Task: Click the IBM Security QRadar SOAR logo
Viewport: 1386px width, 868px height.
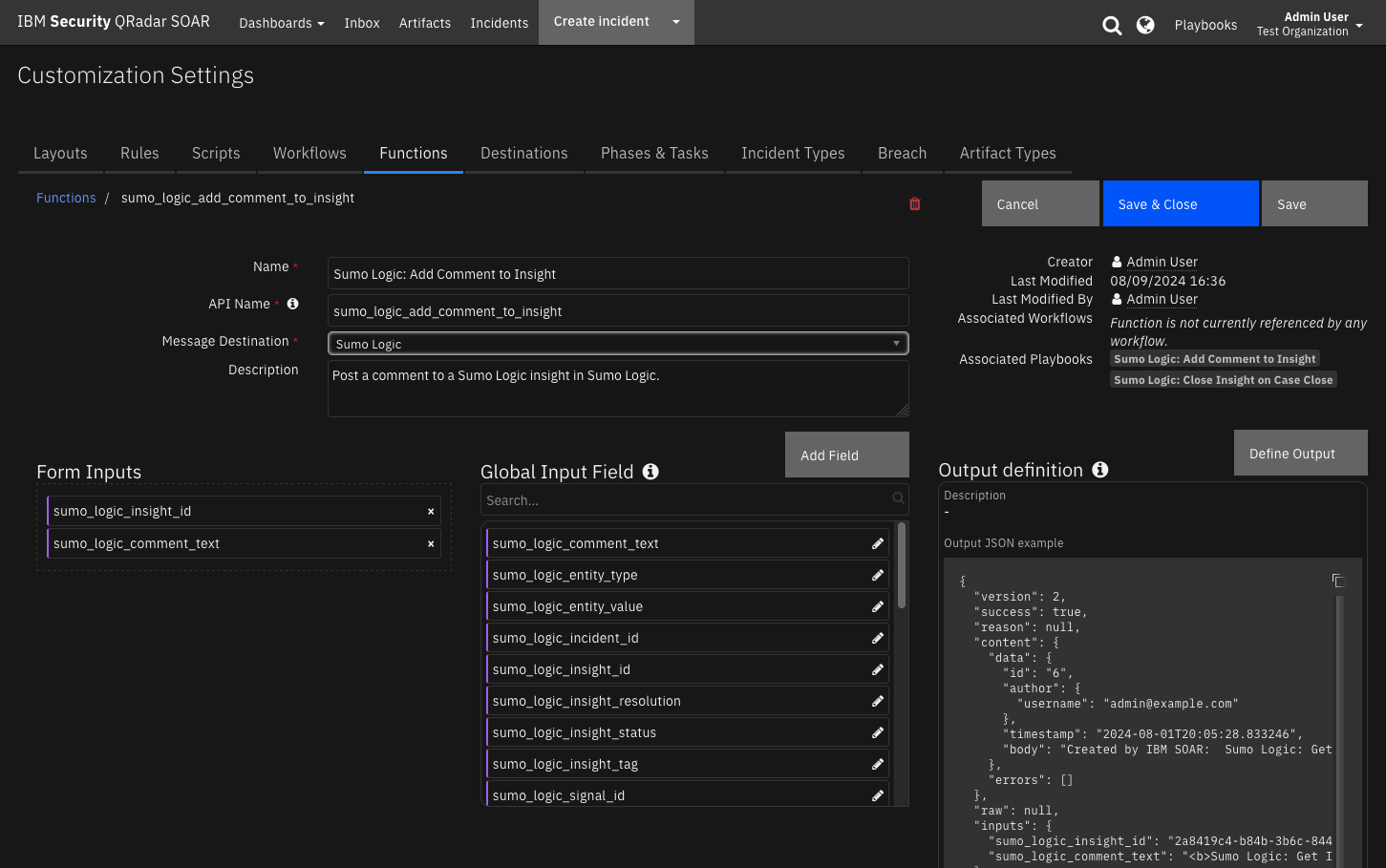Action: point(114,21)
